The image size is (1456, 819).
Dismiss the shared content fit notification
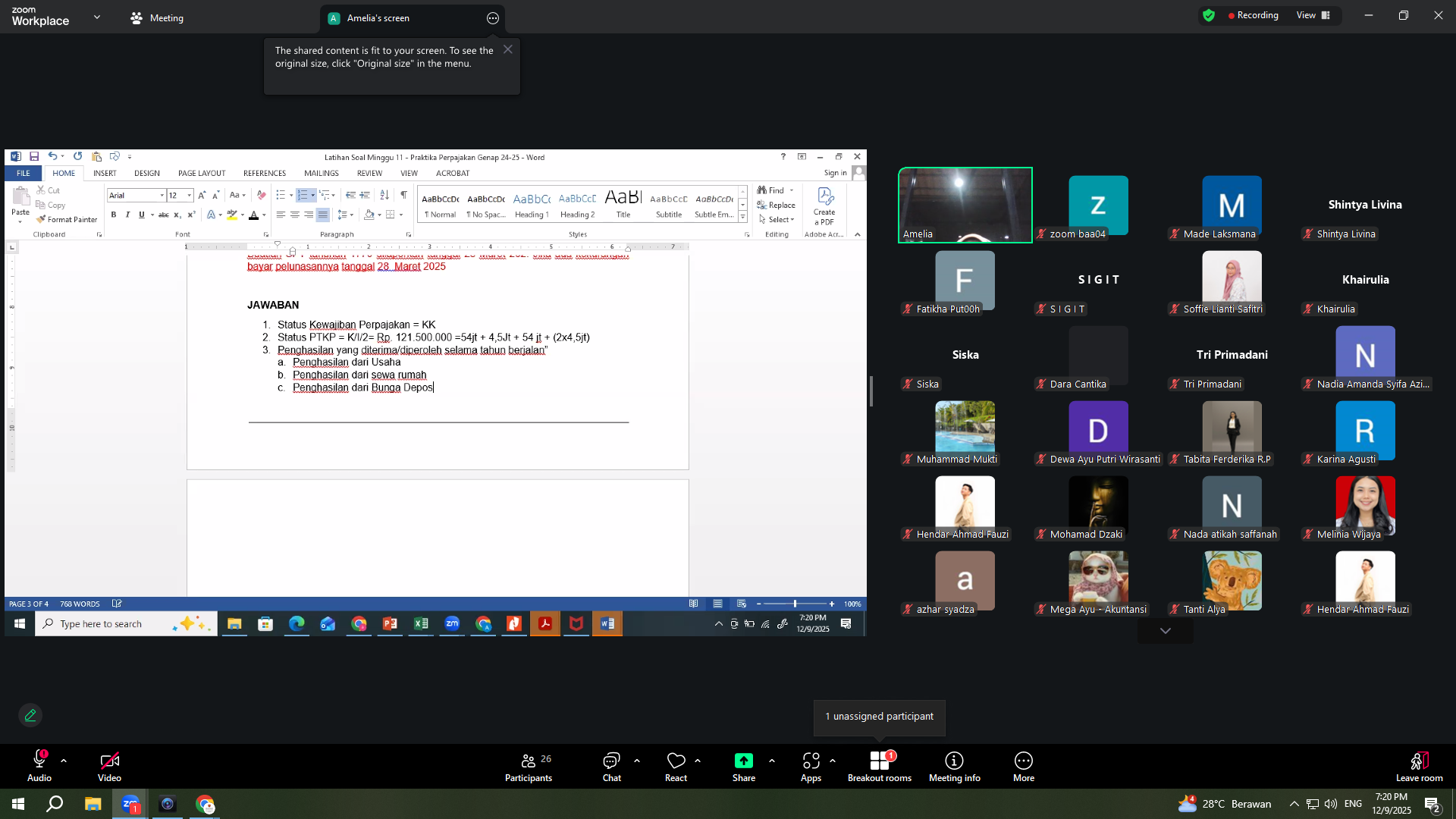[508, 49]
